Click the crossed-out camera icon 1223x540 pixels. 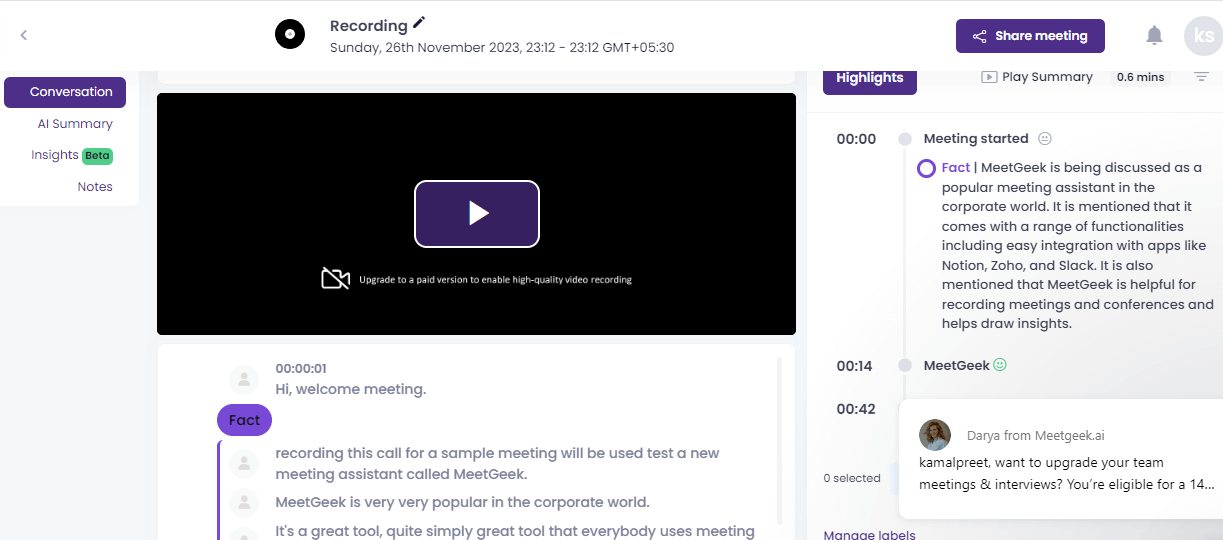pos(335,279)
